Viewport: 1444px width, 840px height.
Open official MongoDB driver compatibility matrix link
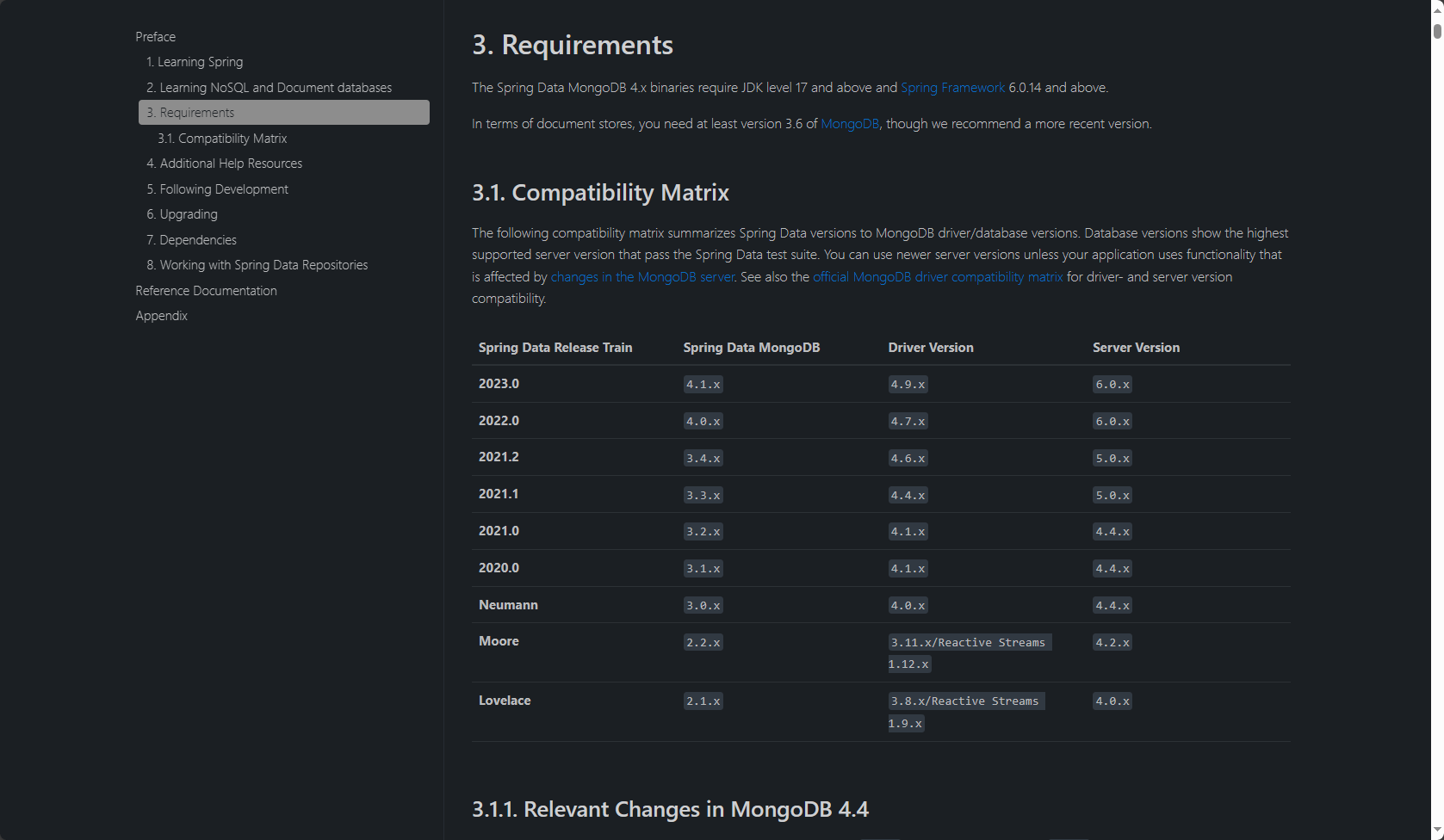[938, 277]
